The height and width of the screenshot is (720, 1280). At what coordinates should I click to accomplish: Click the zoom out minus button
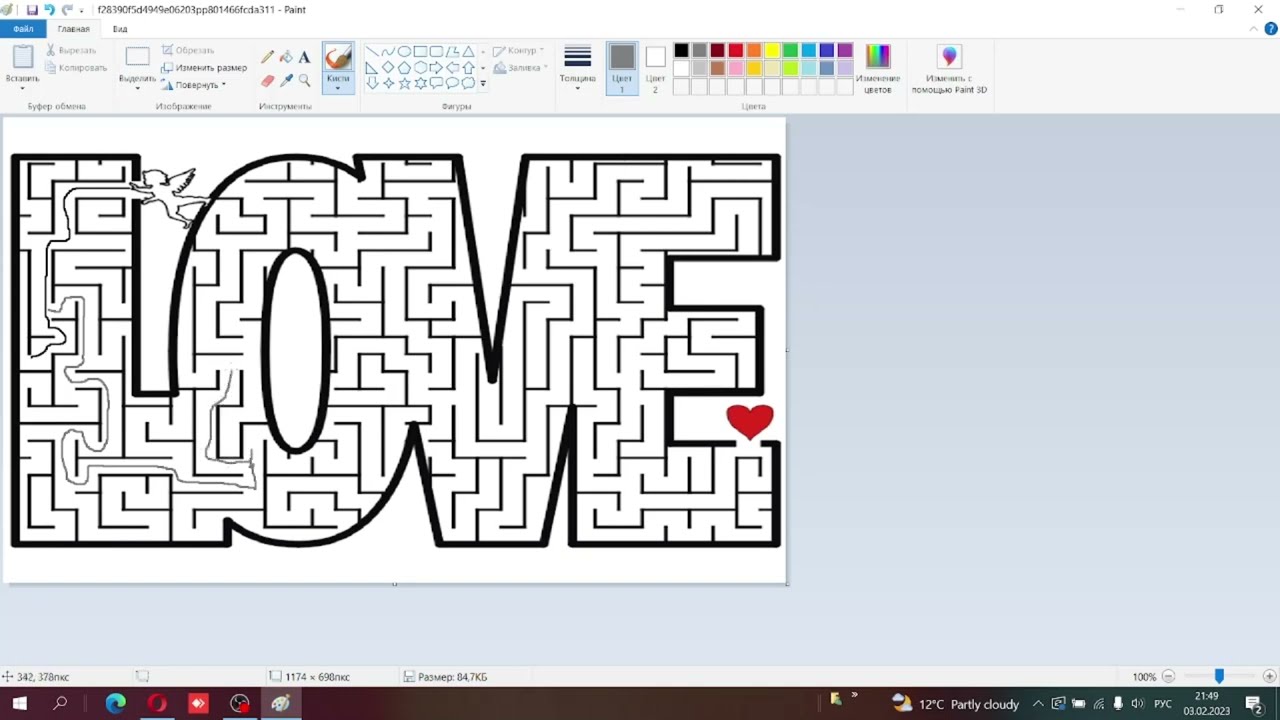click(x=1168, y=677)
